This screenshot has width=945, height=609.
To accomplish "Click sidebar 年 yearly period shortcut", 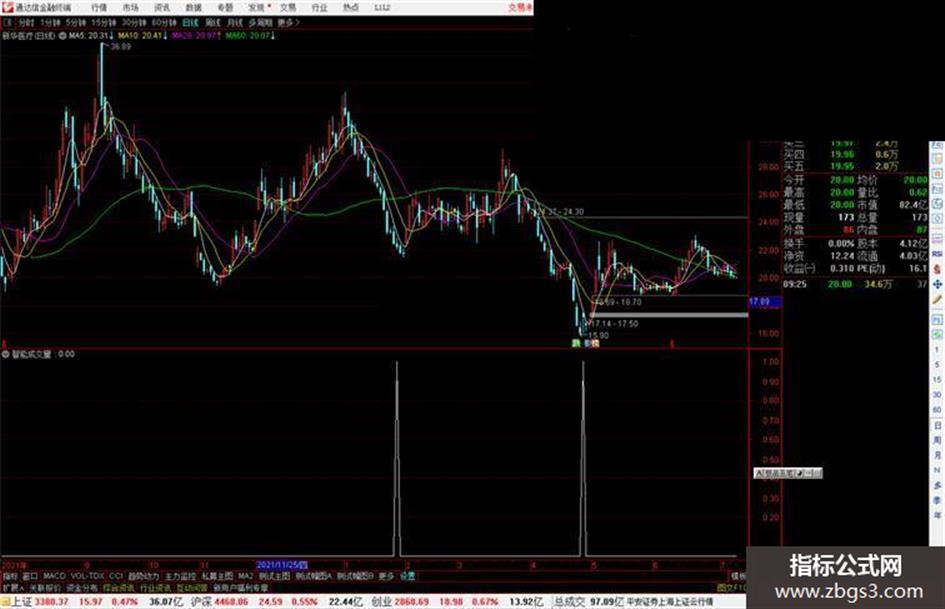I will coord(937,516).
